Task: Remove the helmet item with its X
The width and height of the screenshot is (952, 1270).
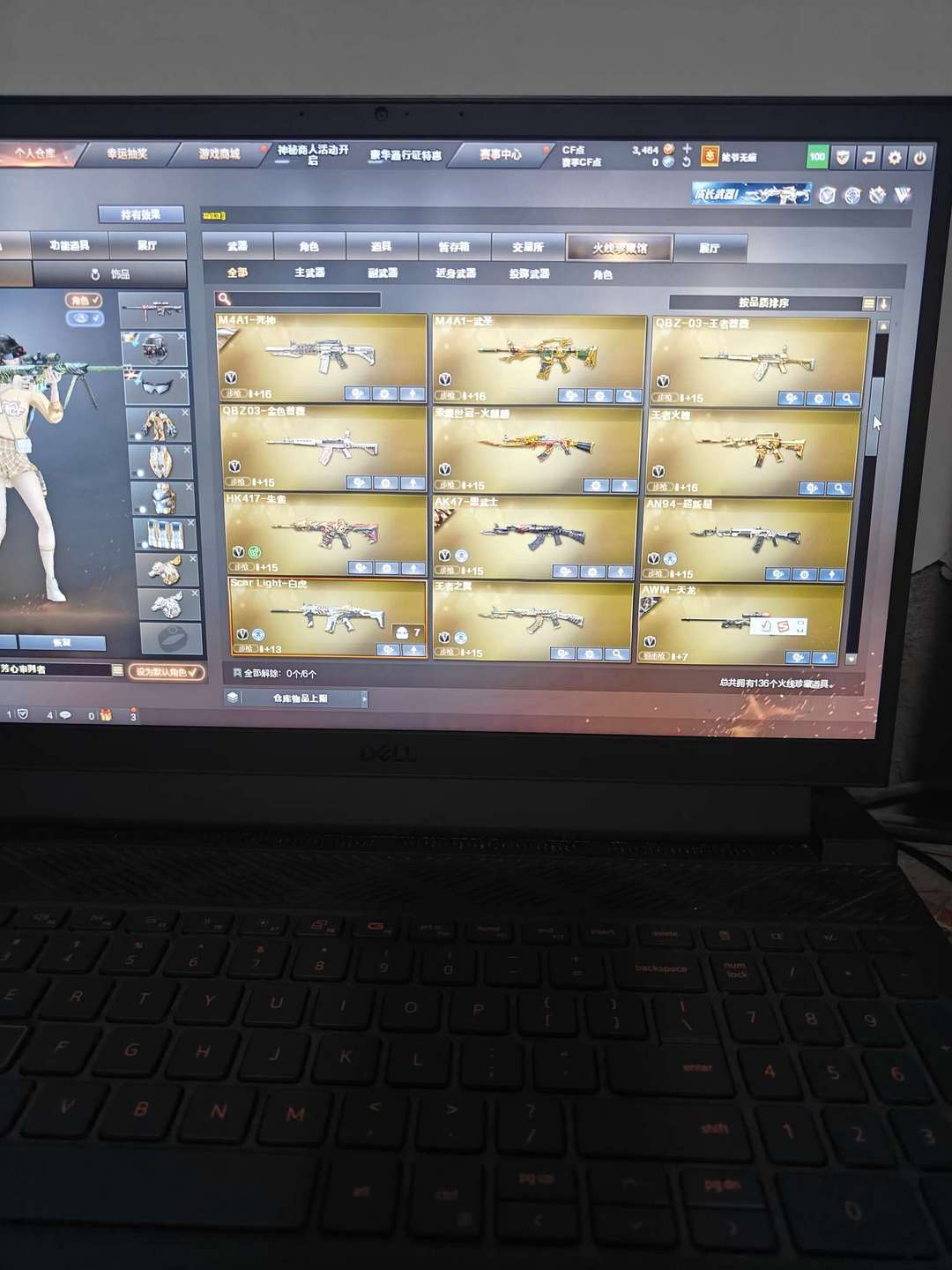Action: click(x=181, y=337)
